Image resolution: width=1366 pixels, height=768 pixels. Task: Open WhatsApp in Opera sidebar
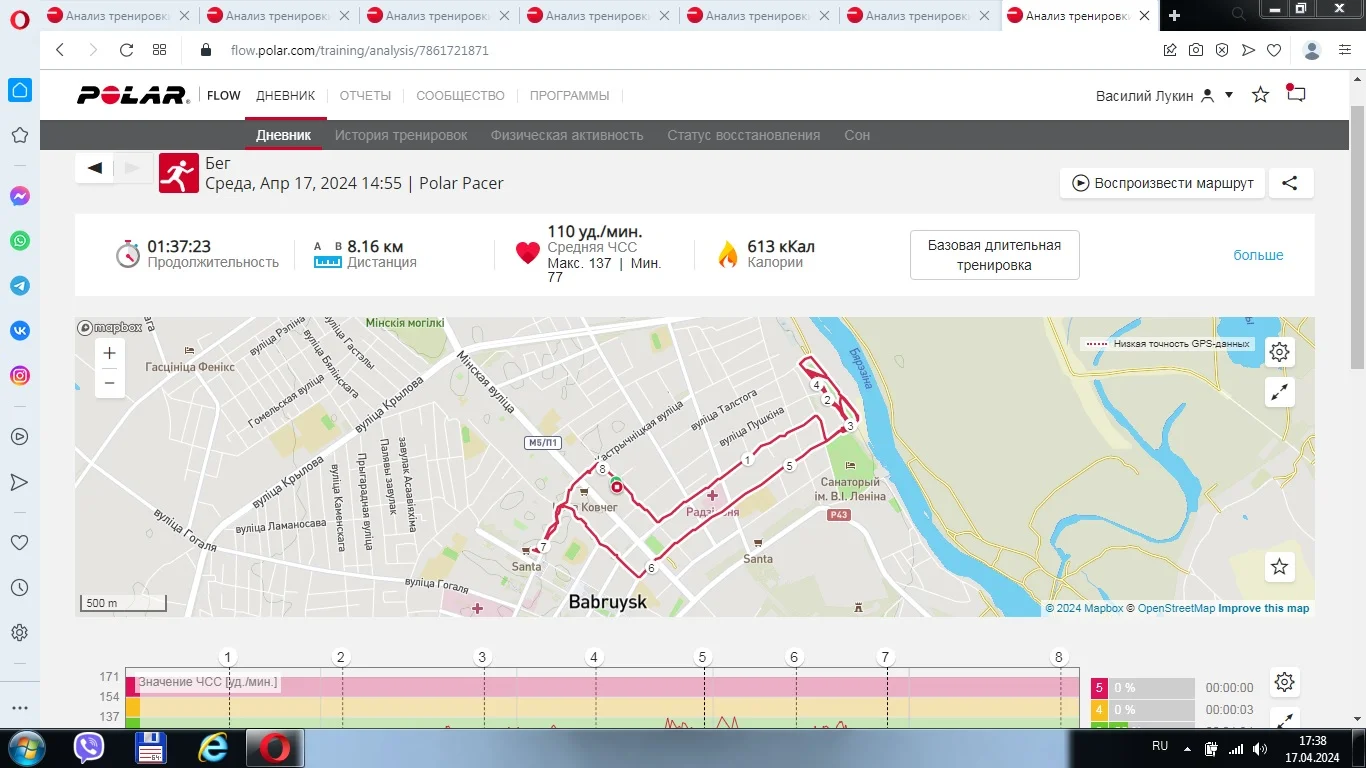click(x=20, y=241)
